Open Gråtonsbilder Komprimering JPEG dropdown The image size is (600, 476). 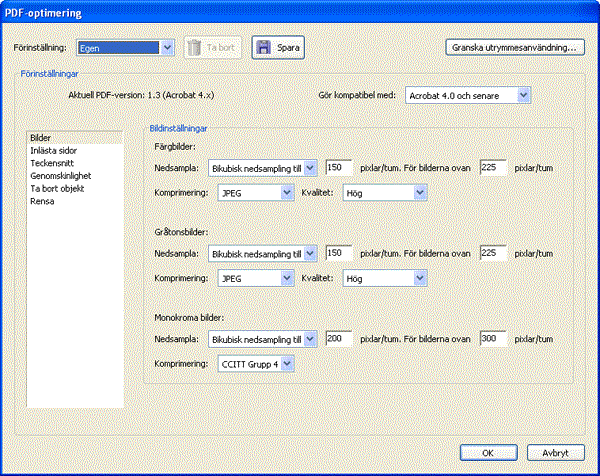coord(256,279)
